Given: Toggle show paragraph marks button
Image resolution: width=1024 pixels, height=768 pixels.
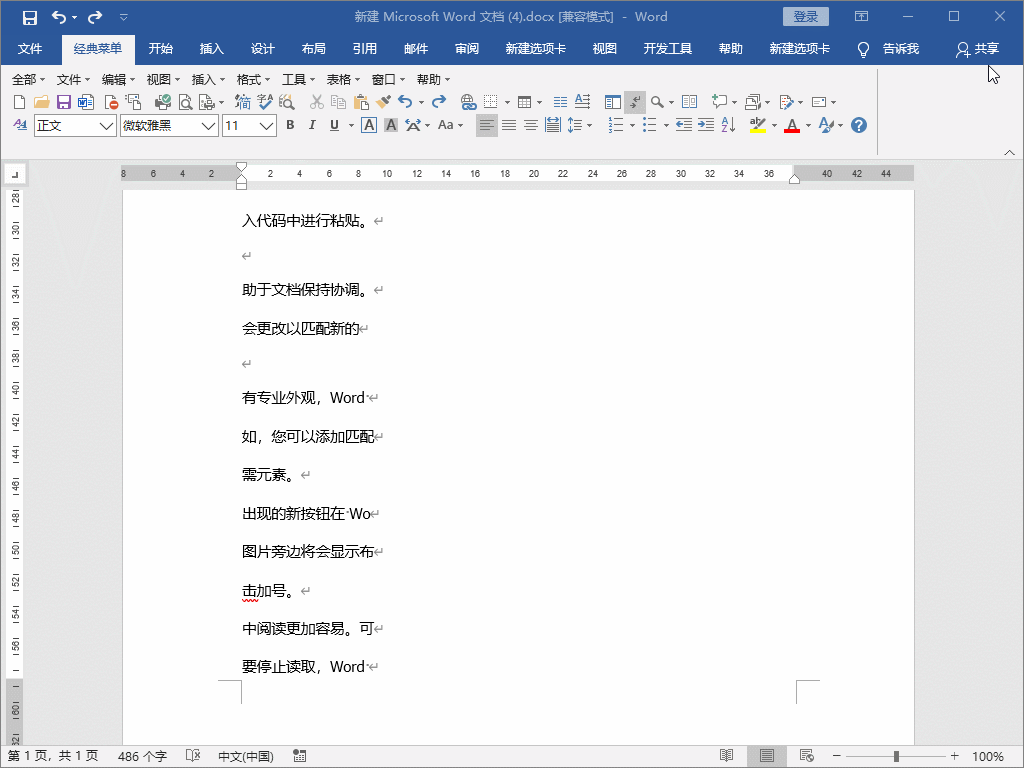Looking at the screenshot, I should point(635,102).
